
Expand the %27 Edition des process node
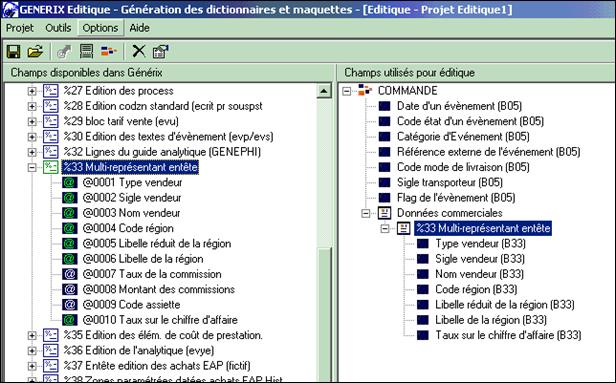coord(32,91)
